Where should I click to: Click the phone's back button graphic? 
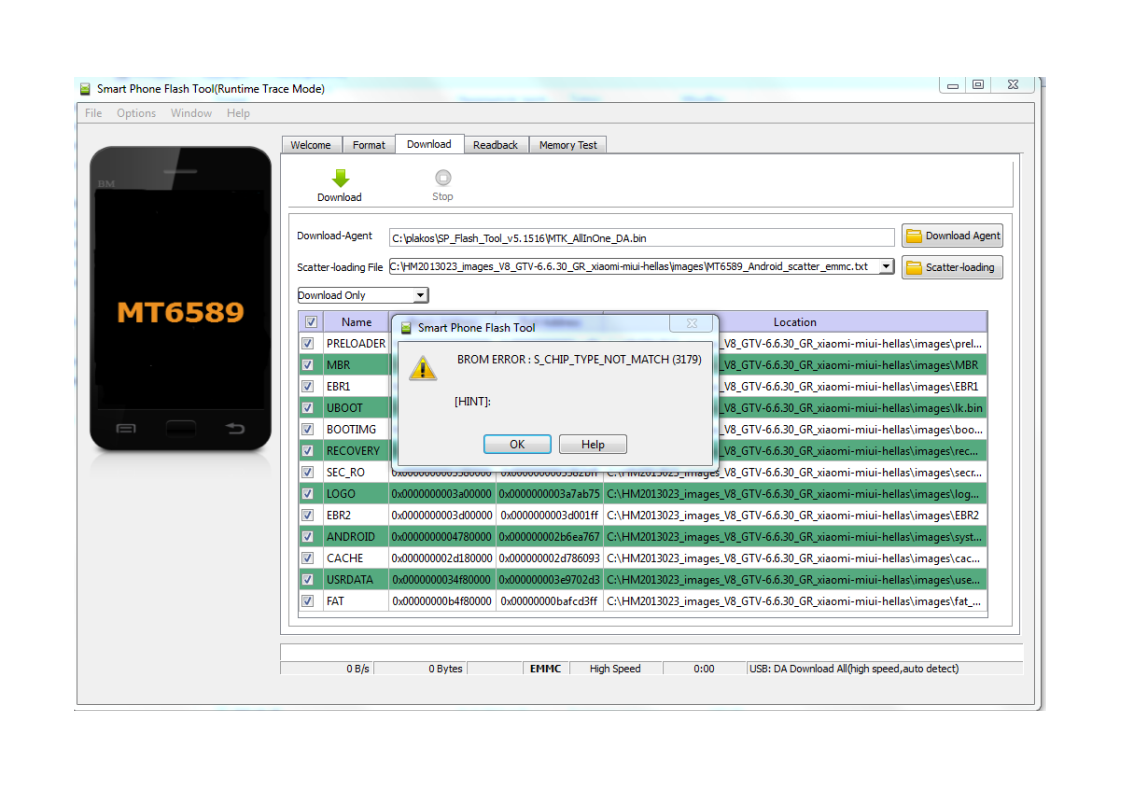pos(235,429)
